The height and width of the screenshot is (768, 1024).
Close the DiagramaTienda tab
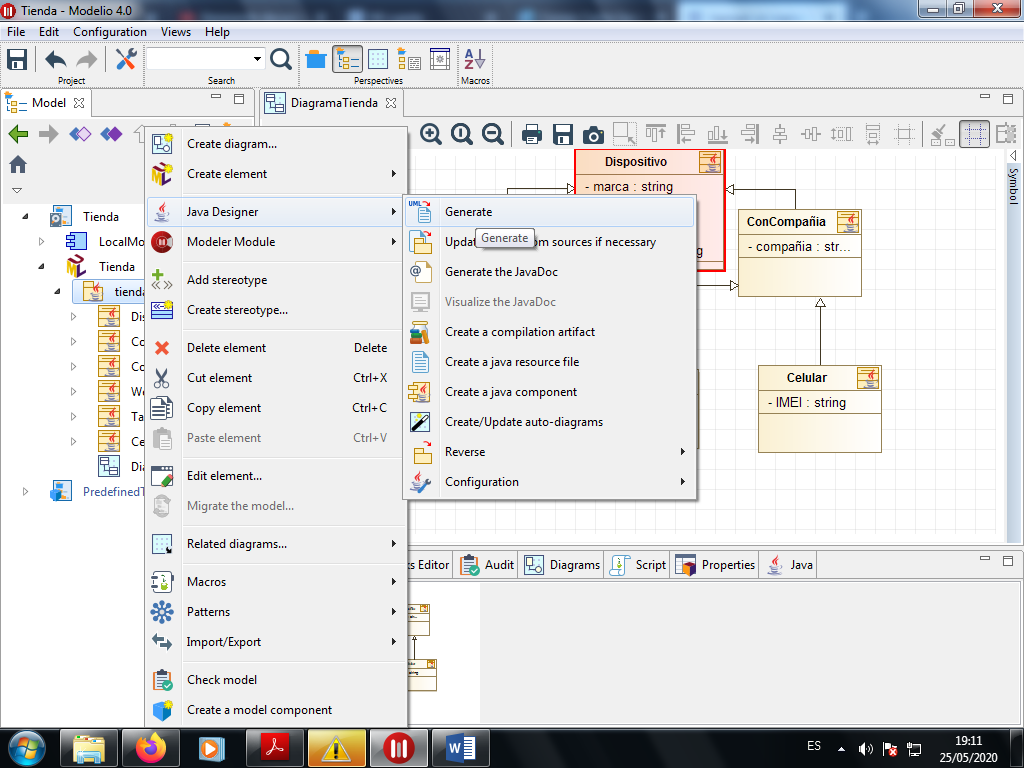coord(391,103)
